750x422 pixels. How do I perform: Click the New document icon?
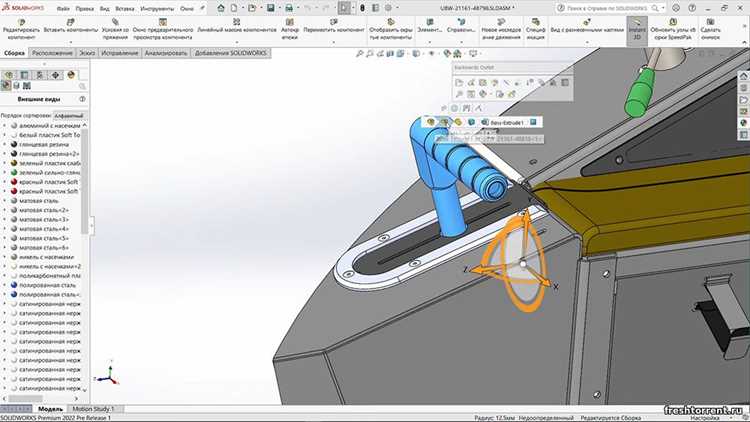coord(234,8)
